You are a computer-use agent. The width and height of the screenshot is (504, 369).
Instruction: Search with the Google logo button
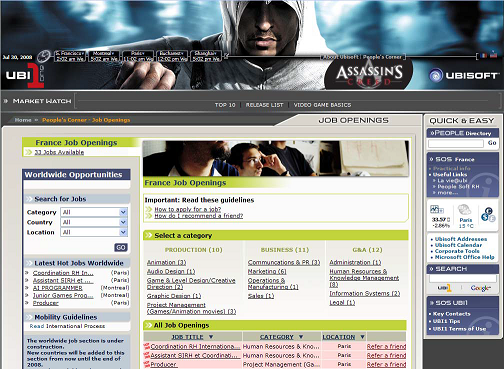pyautogui.click(x=480, y=288)
